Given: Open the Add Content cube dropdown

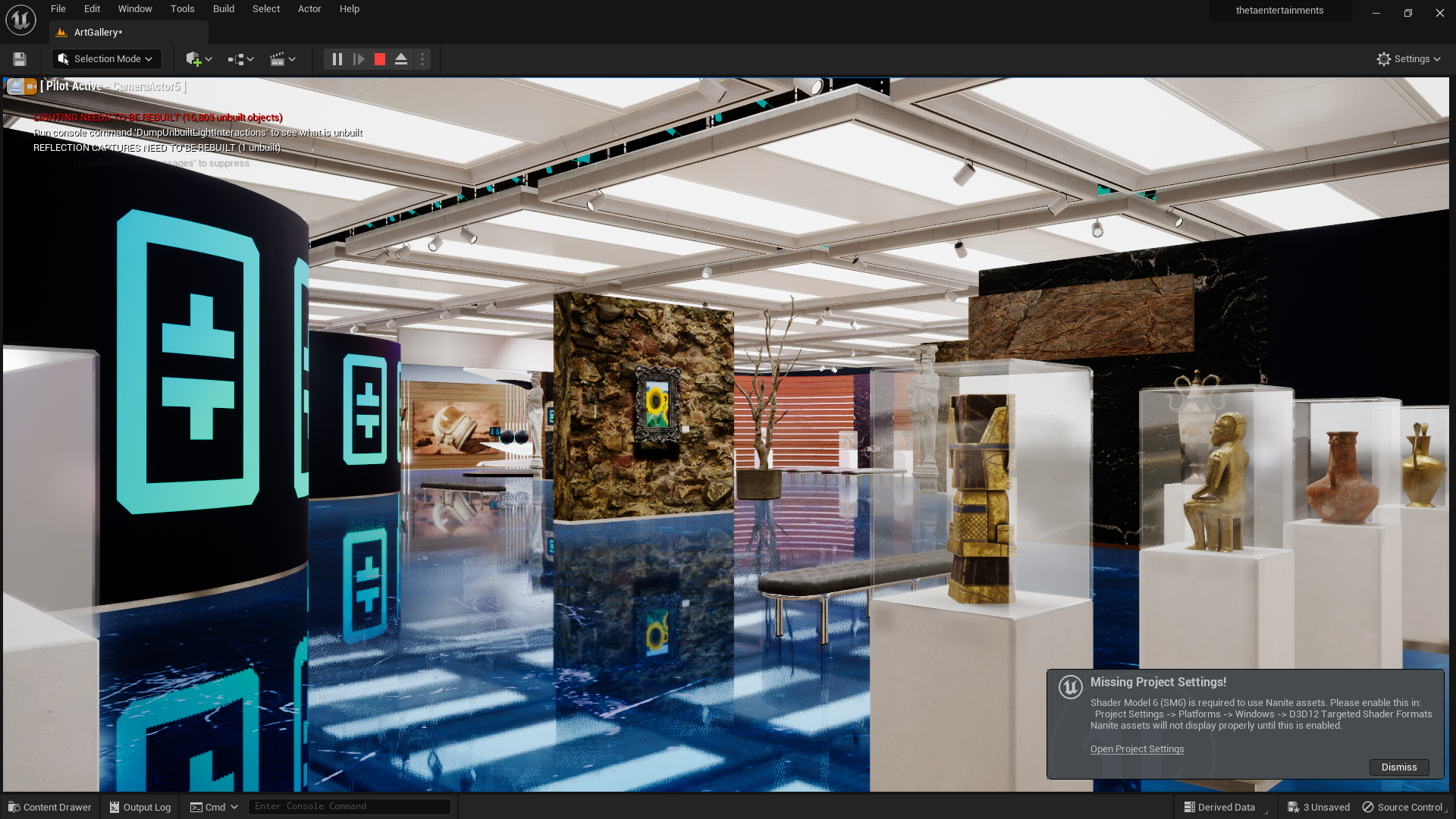Looking at the screenshot, I should point(199,59).
